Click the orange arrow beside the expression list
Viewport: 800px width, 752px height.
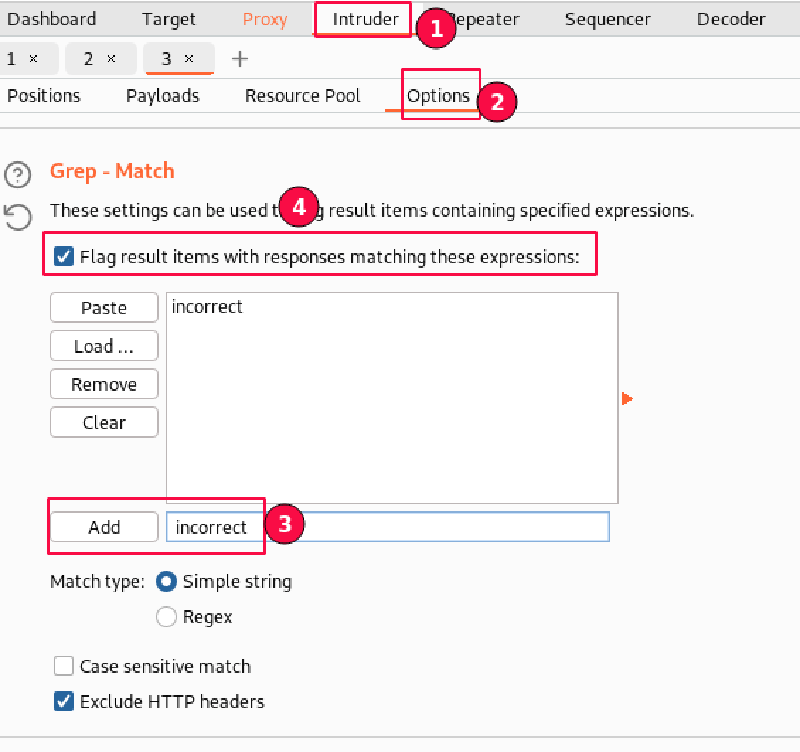(627, 399)
